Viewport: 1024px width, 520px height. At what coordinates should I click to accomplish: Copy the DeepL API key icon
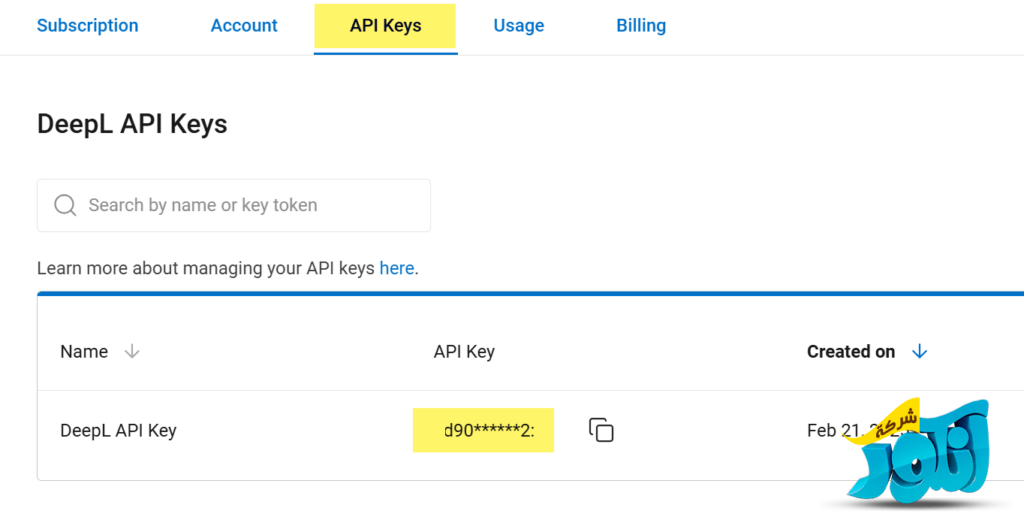point(601,430)
